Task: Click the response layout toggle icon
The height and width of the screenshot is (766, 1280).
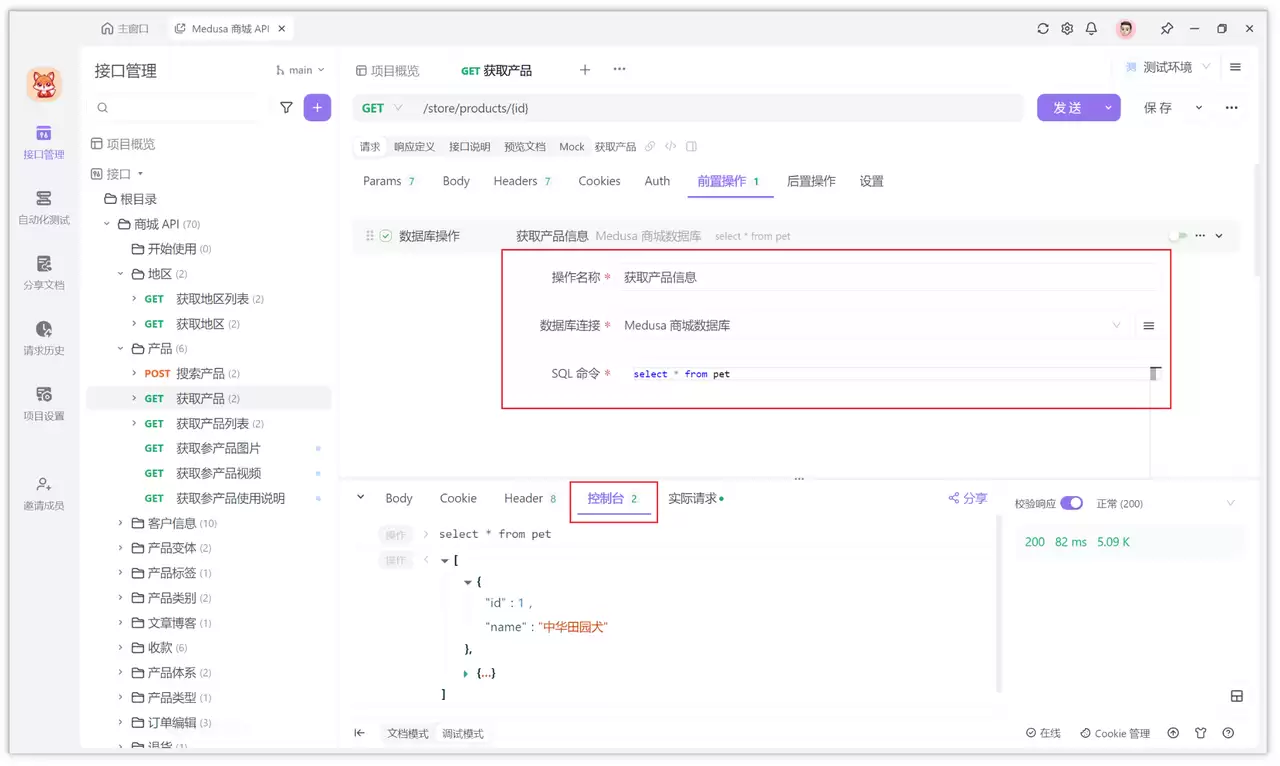Action: (1237, 696)
